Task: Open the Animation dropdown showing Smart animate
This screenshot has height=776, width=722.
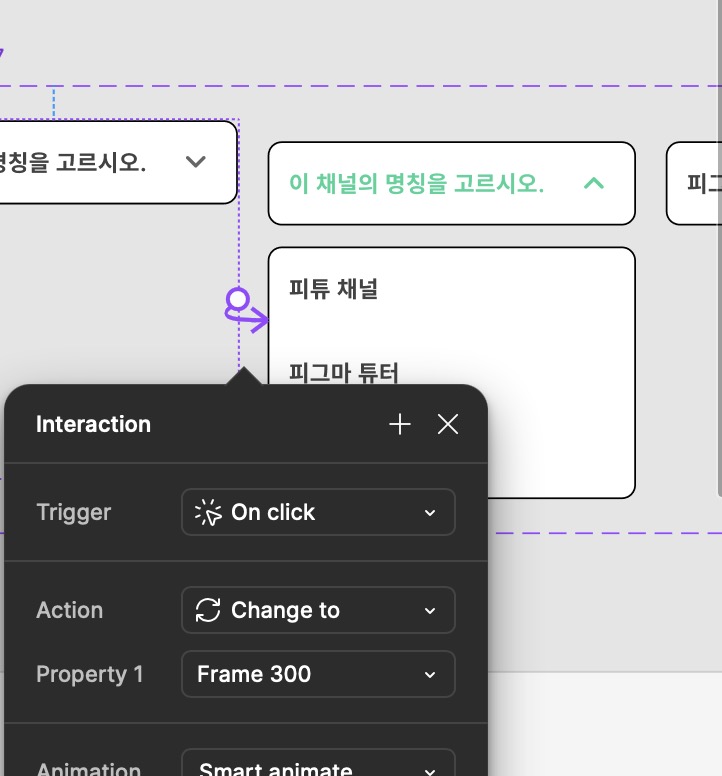Action: point(318,765)
